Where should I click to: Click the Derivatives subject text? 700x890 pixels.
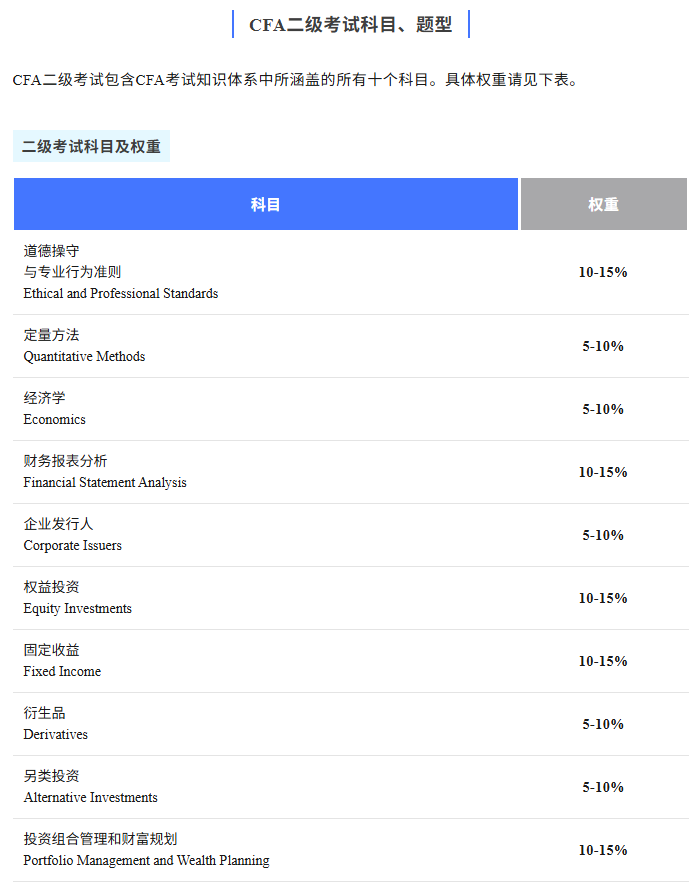(x=56, y=734)
